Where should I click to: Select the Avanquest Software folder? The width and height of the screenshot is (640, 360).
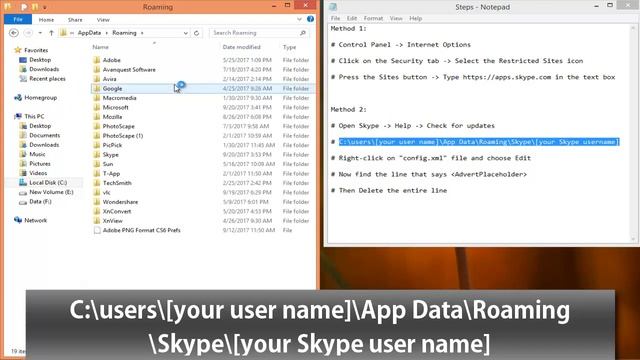coord(129,69)
